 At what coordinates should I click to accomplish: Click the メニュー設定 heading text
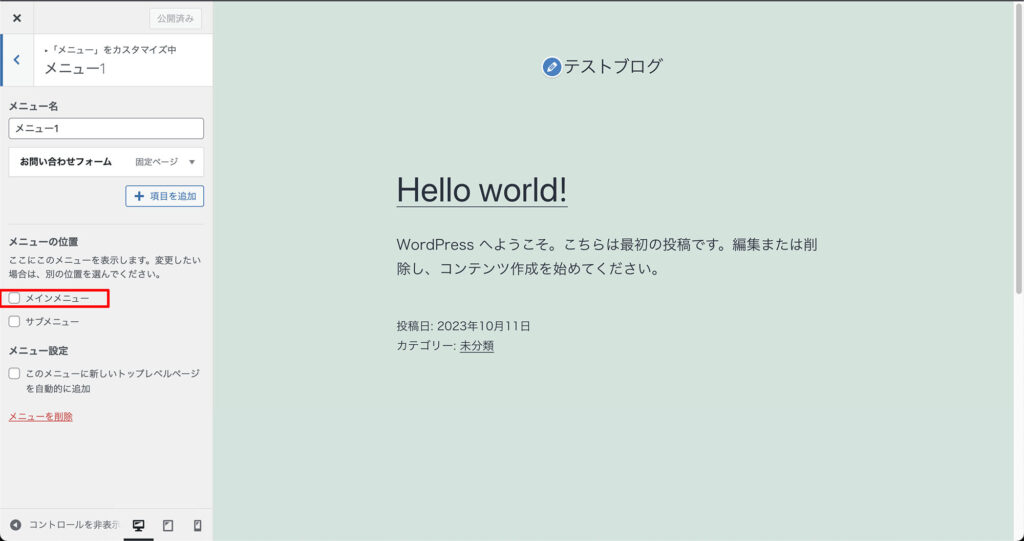coord(39,351)
